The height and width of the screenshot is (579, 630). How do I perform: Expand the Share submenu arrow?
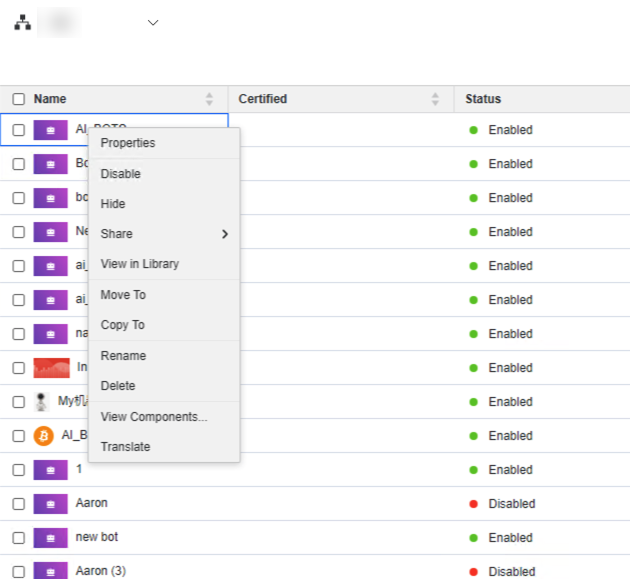(x=224, y=234)
